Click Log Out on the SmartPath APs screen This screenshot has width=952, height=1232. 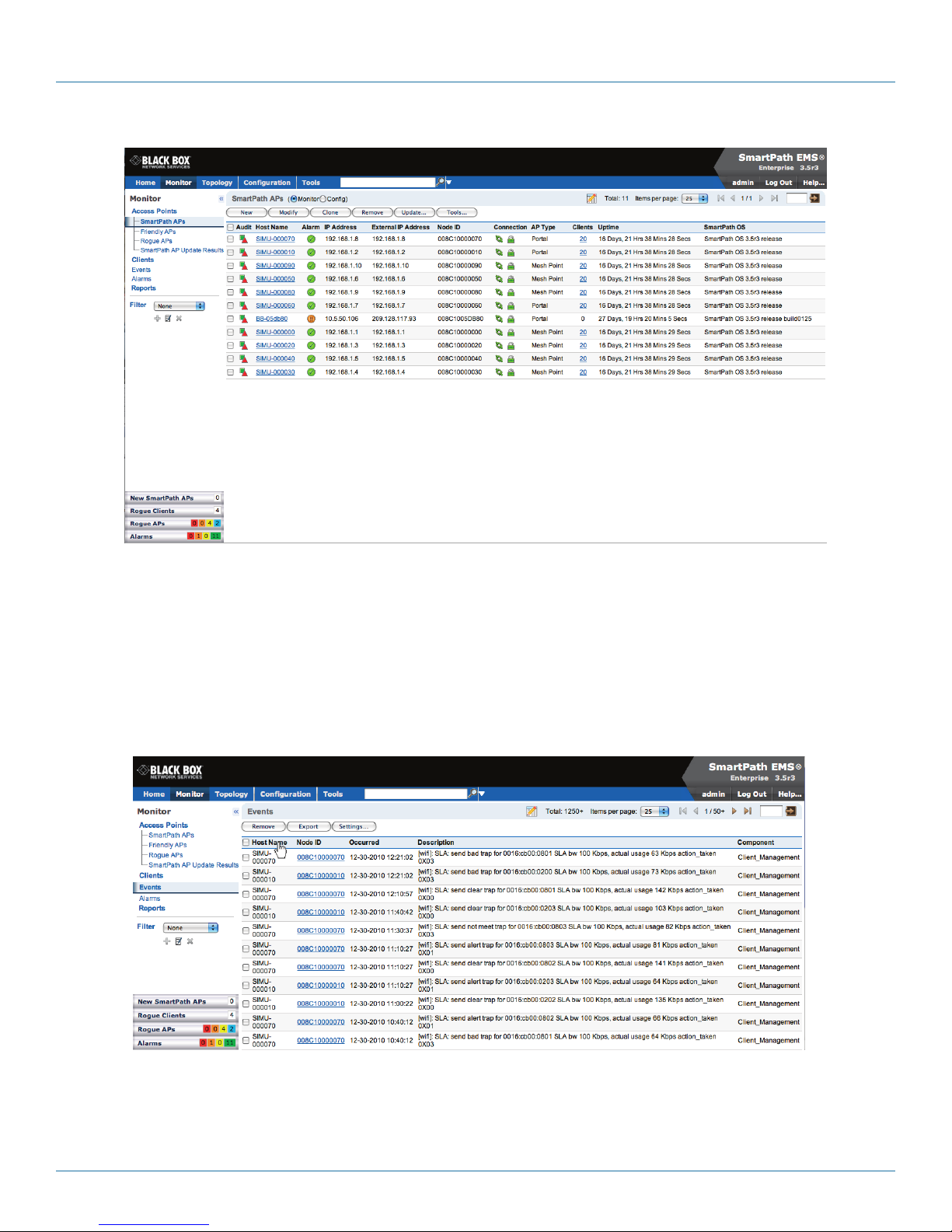[779, 183]
